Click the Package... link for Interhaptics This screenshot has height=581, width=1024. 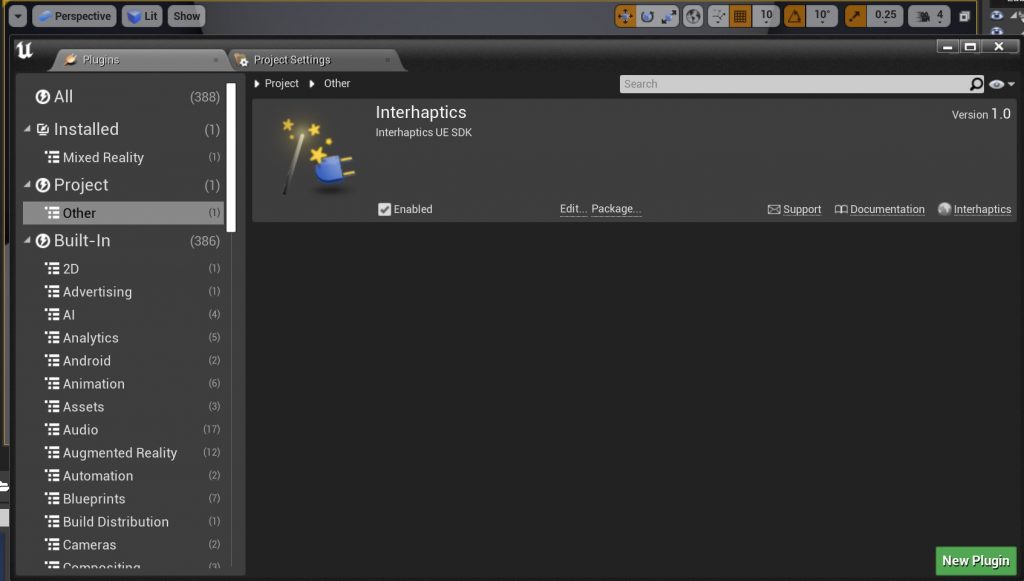click(x=616, y=209)
